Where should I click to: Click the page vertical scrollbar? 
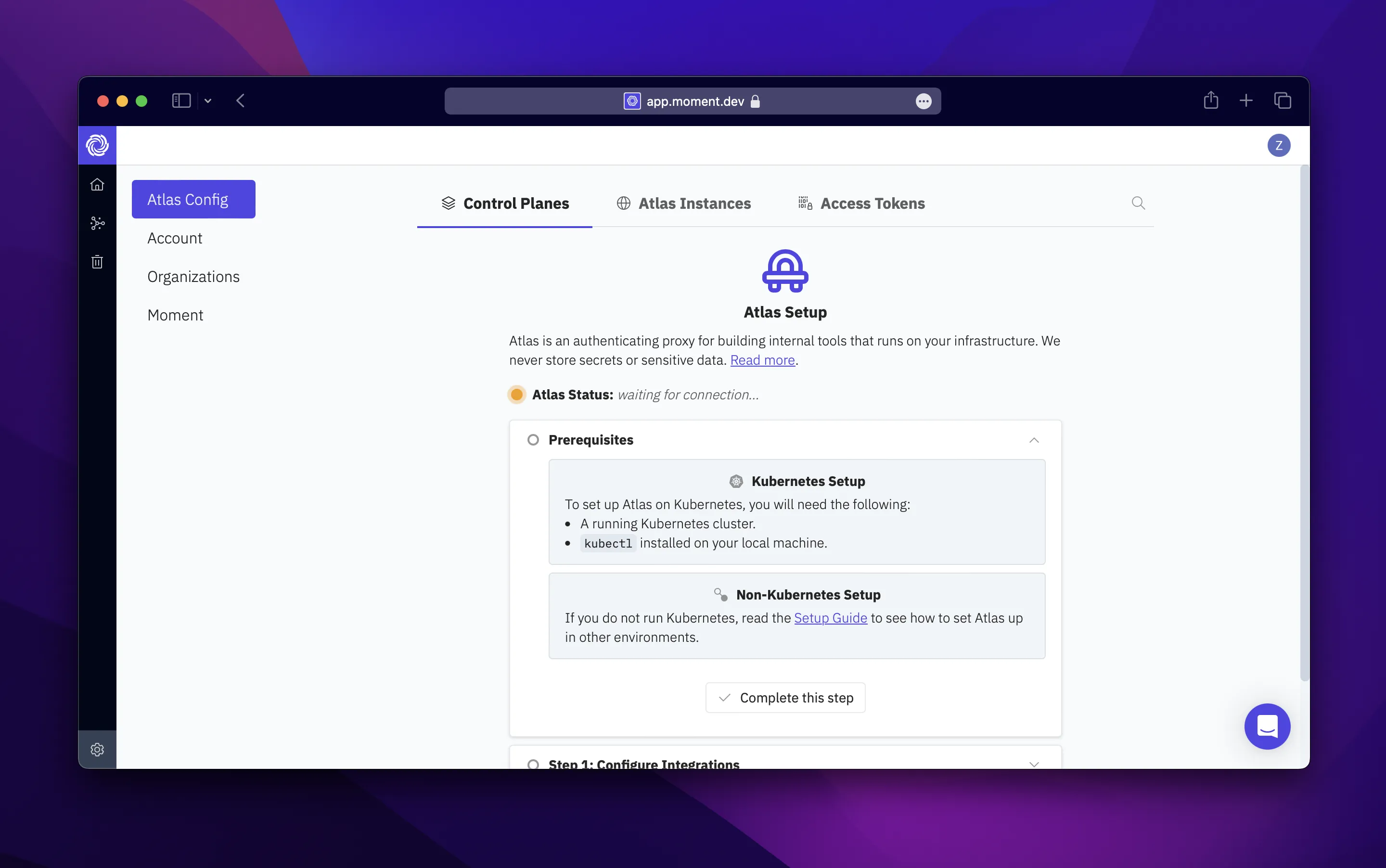[1305, 424]
